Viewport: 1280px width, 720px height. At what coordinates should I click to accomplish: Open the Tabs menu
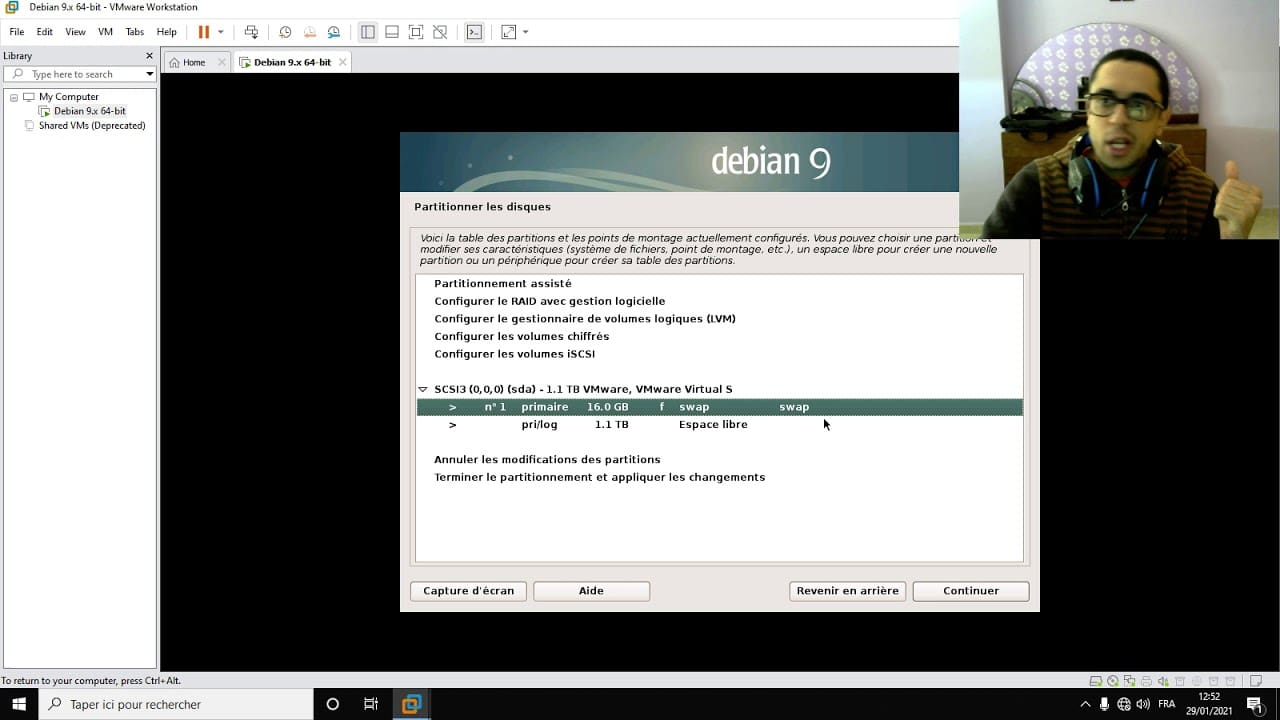tap(135, 32)
